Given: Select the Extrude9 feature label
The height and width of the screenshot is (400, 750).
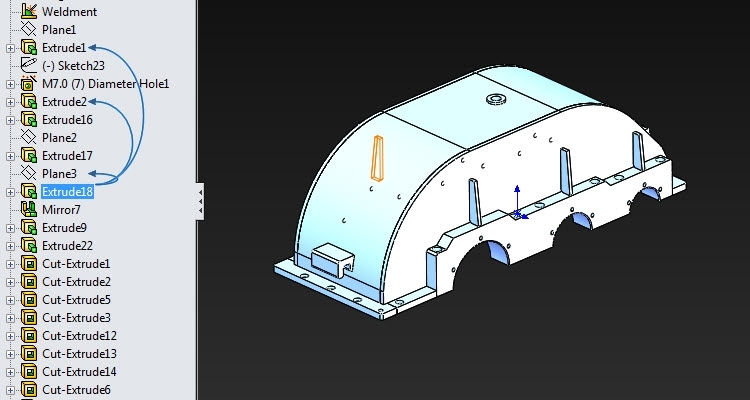Looking at the screenshot, I should coord(65,228).
